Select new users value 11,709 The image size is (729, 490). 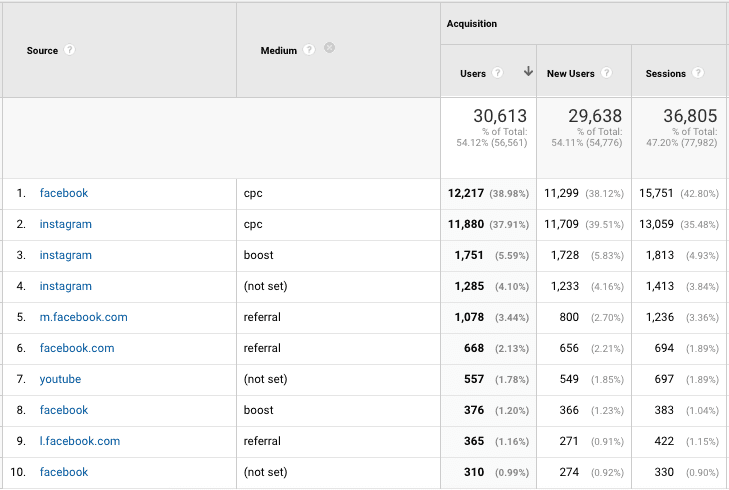coord(561,224)
